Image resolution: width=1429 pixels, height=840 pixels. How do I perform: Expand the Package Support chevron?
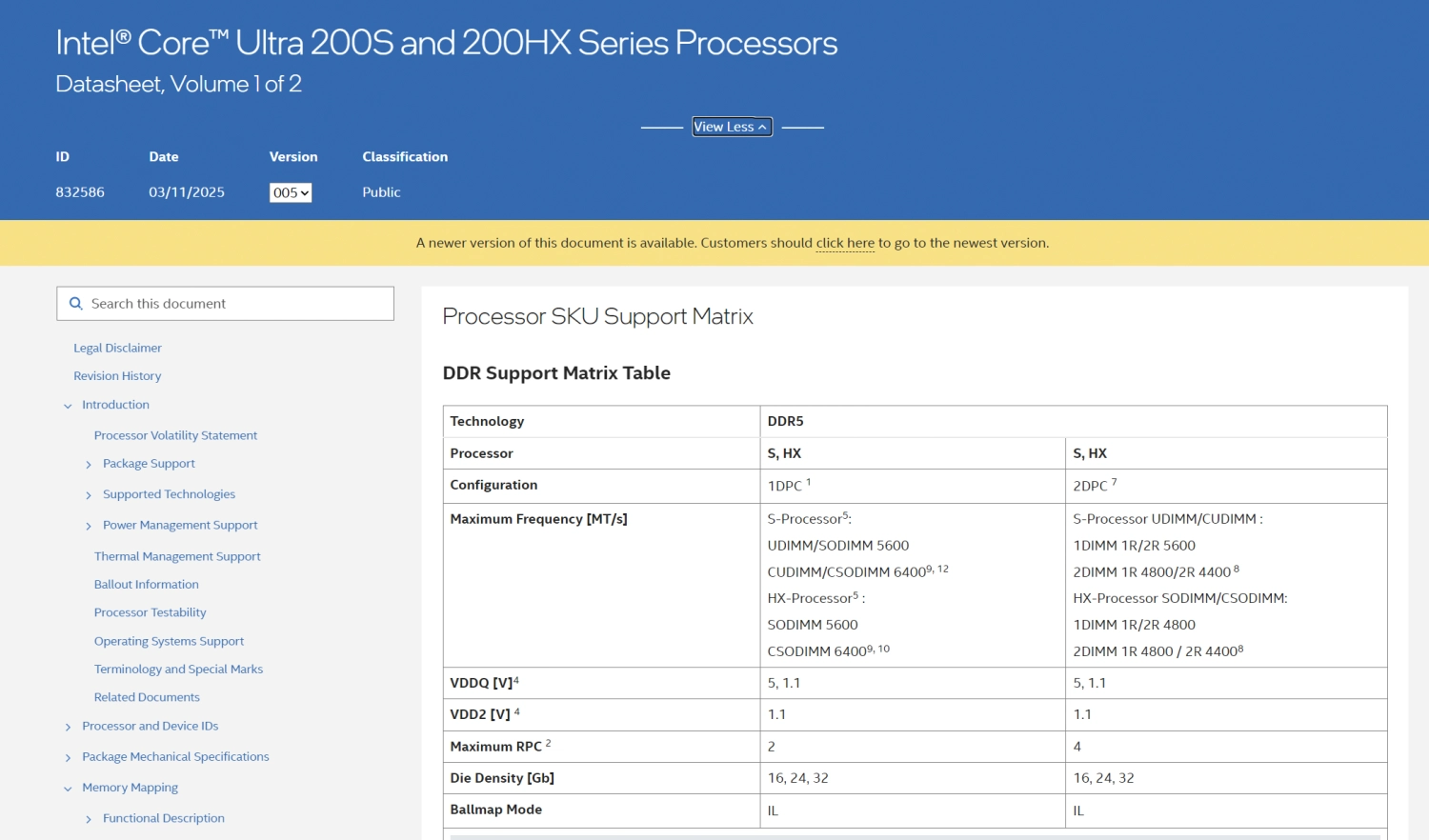89,465
